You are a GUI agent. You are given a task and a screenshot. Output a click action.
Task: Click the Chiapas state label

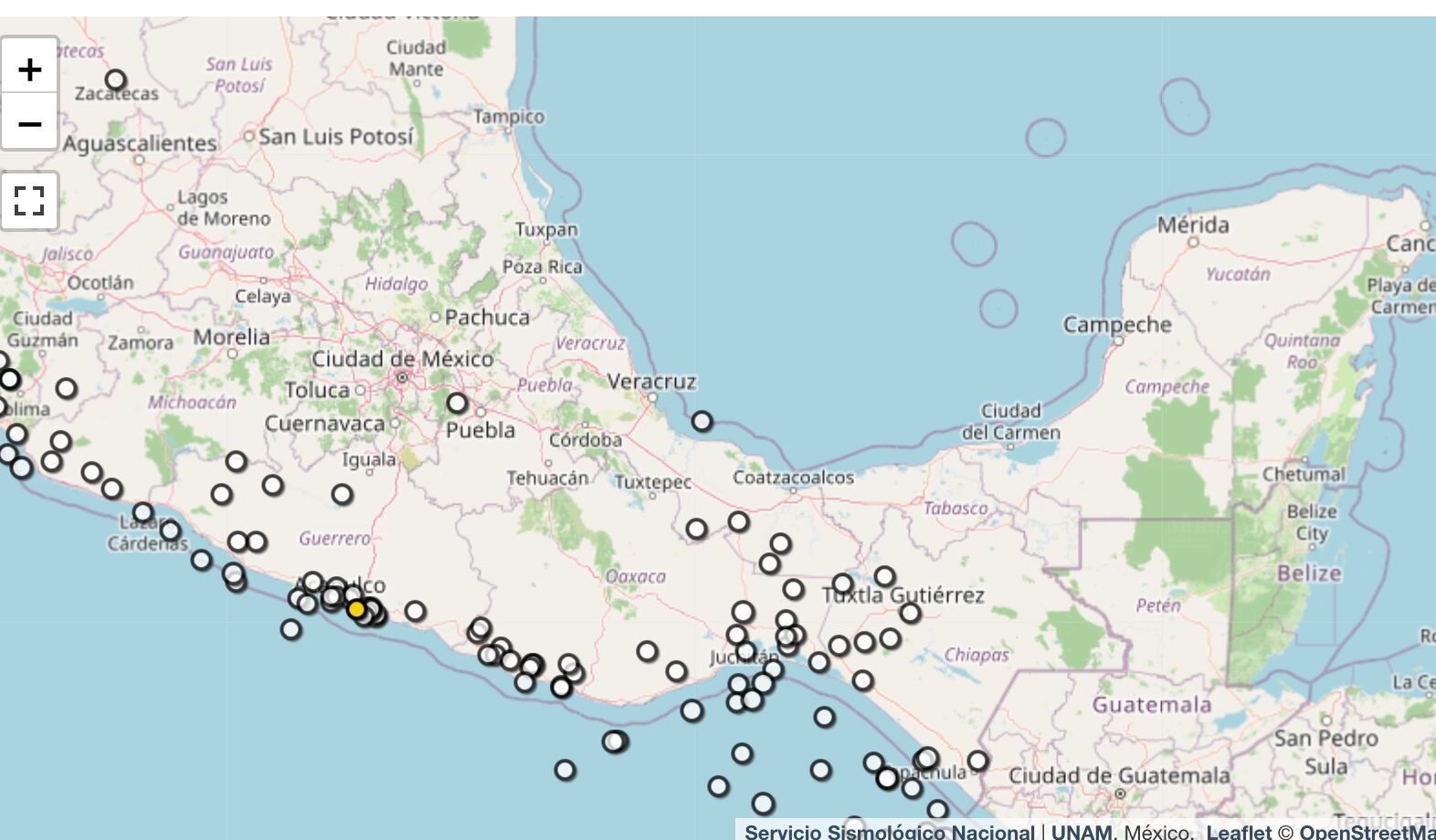977,655
